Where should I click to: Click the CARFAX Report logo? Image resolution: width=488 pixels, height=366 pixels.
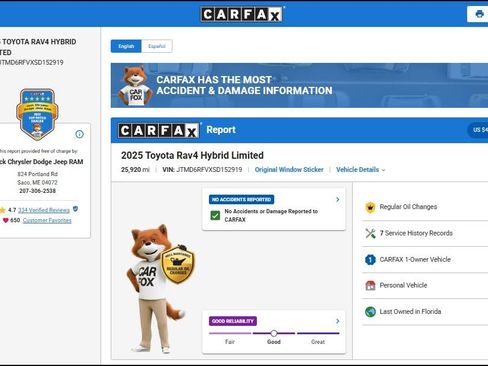tap(159, 130)
